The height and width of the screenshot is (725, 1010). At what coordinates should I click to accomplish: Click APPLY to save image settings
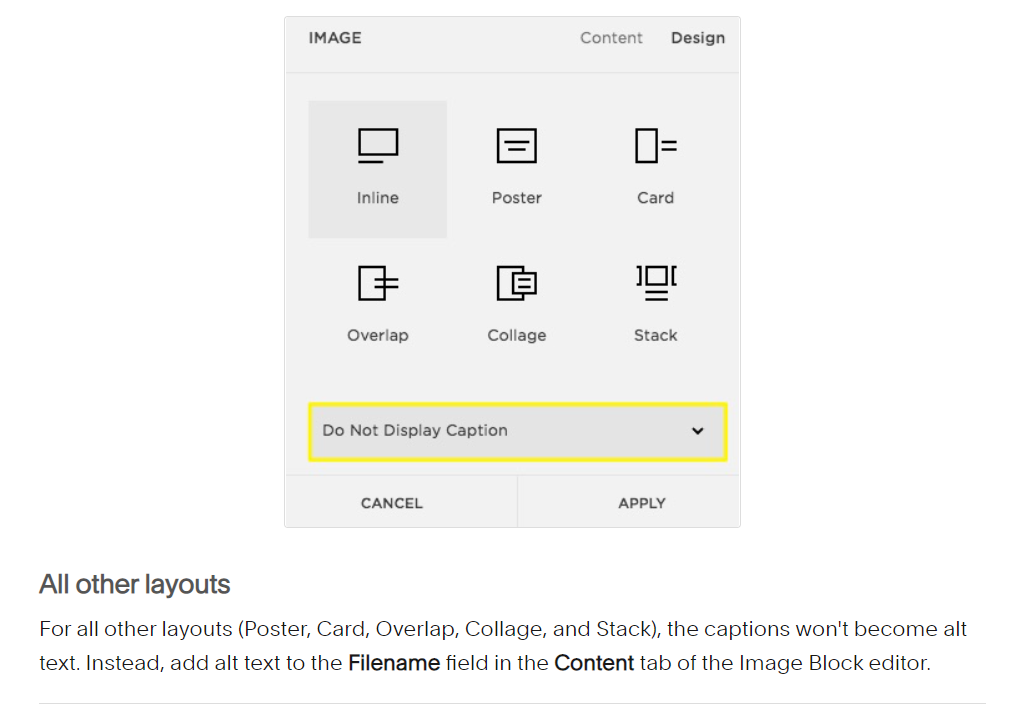coord(641,503)
